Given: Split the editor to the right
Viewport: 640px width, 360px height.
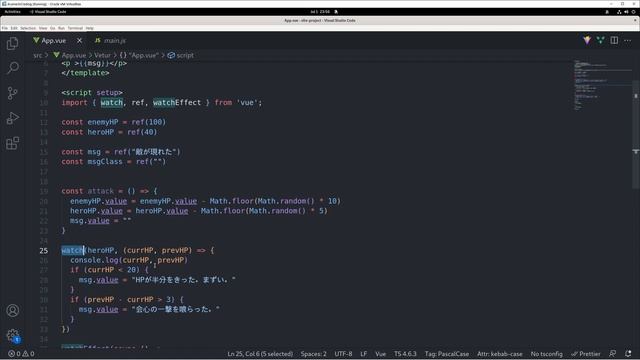Looking at the screenshot, I should 614,40.
